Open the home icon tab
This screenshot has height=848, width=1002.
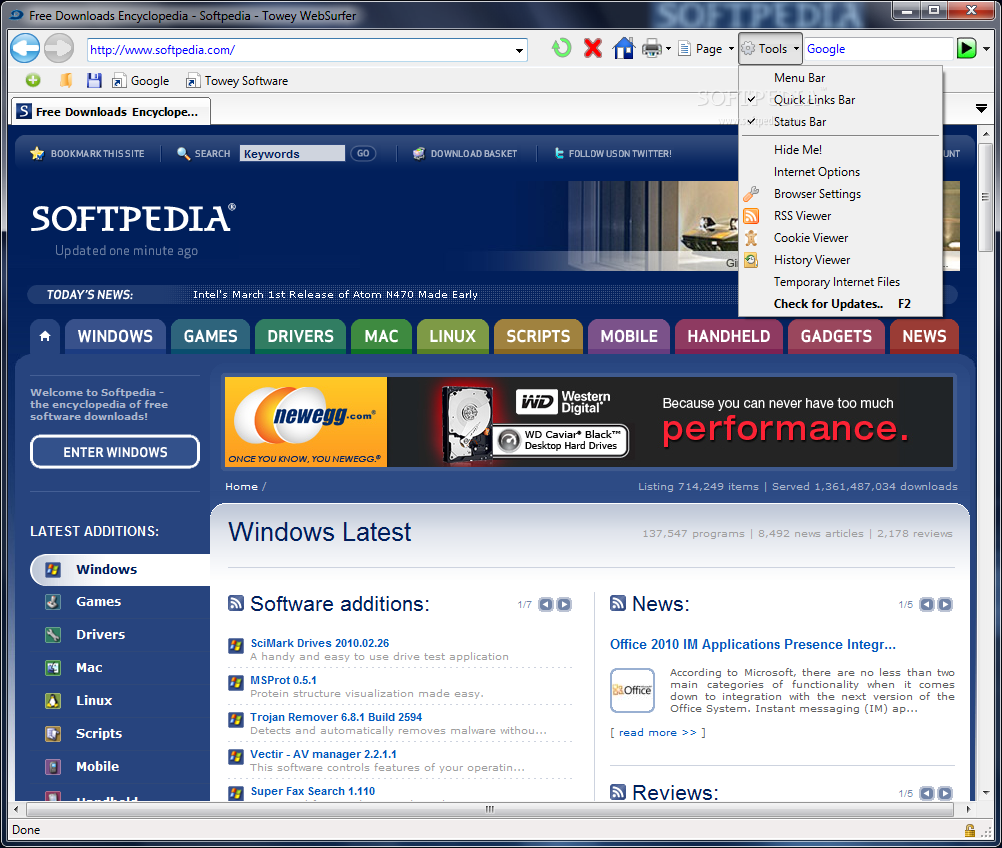tap(45, 336)
